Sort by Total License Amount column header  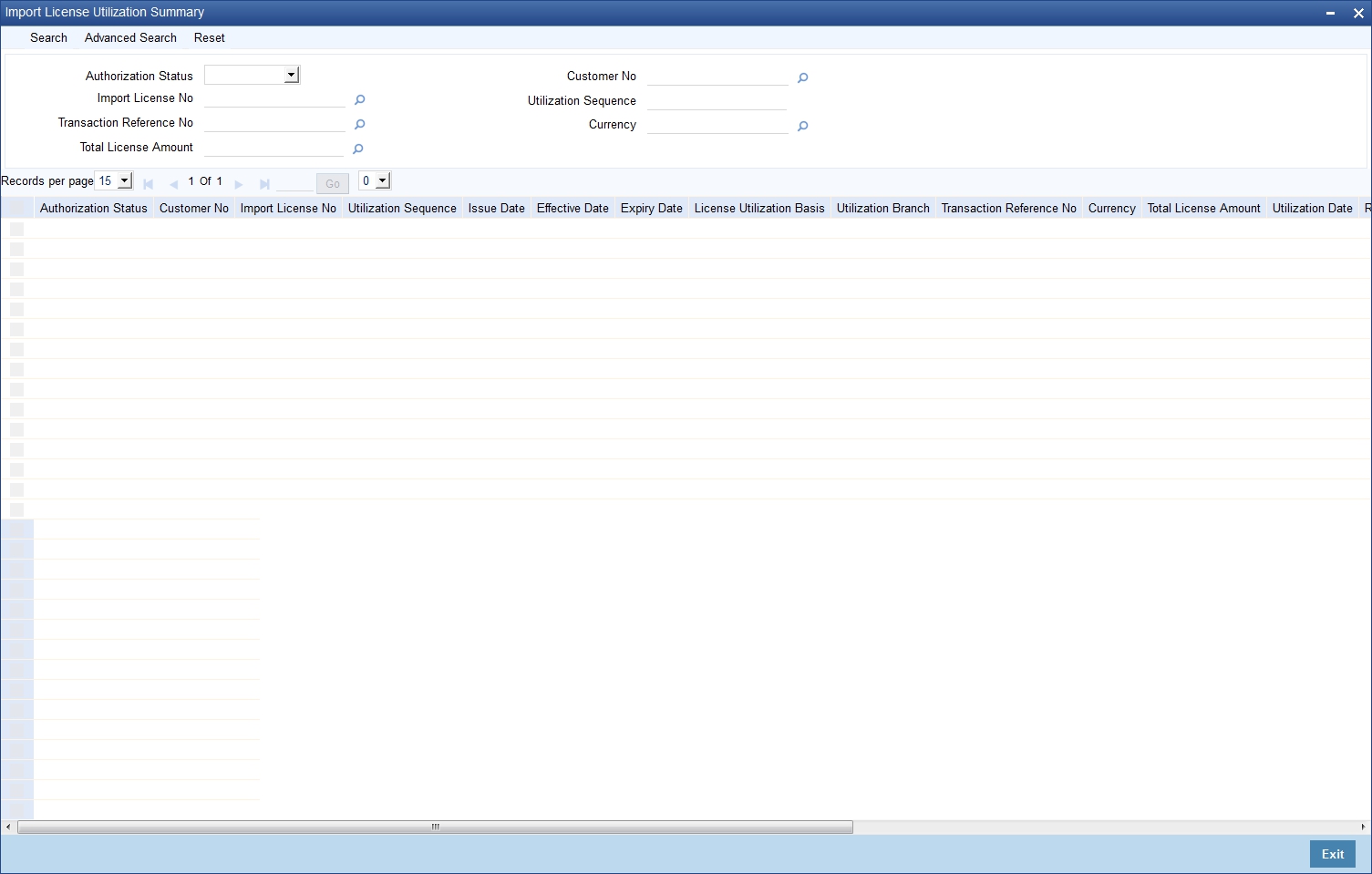(1203, 209)
